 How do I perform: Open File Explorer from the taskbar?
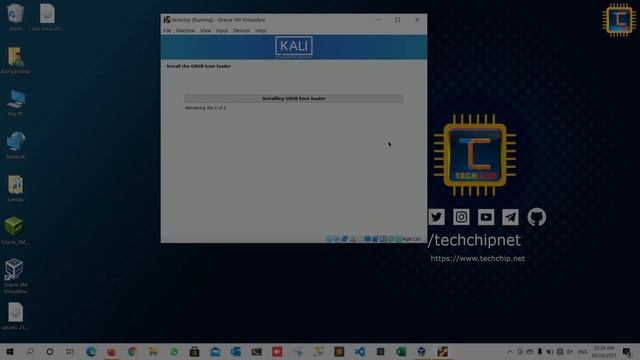pos(153,351)
